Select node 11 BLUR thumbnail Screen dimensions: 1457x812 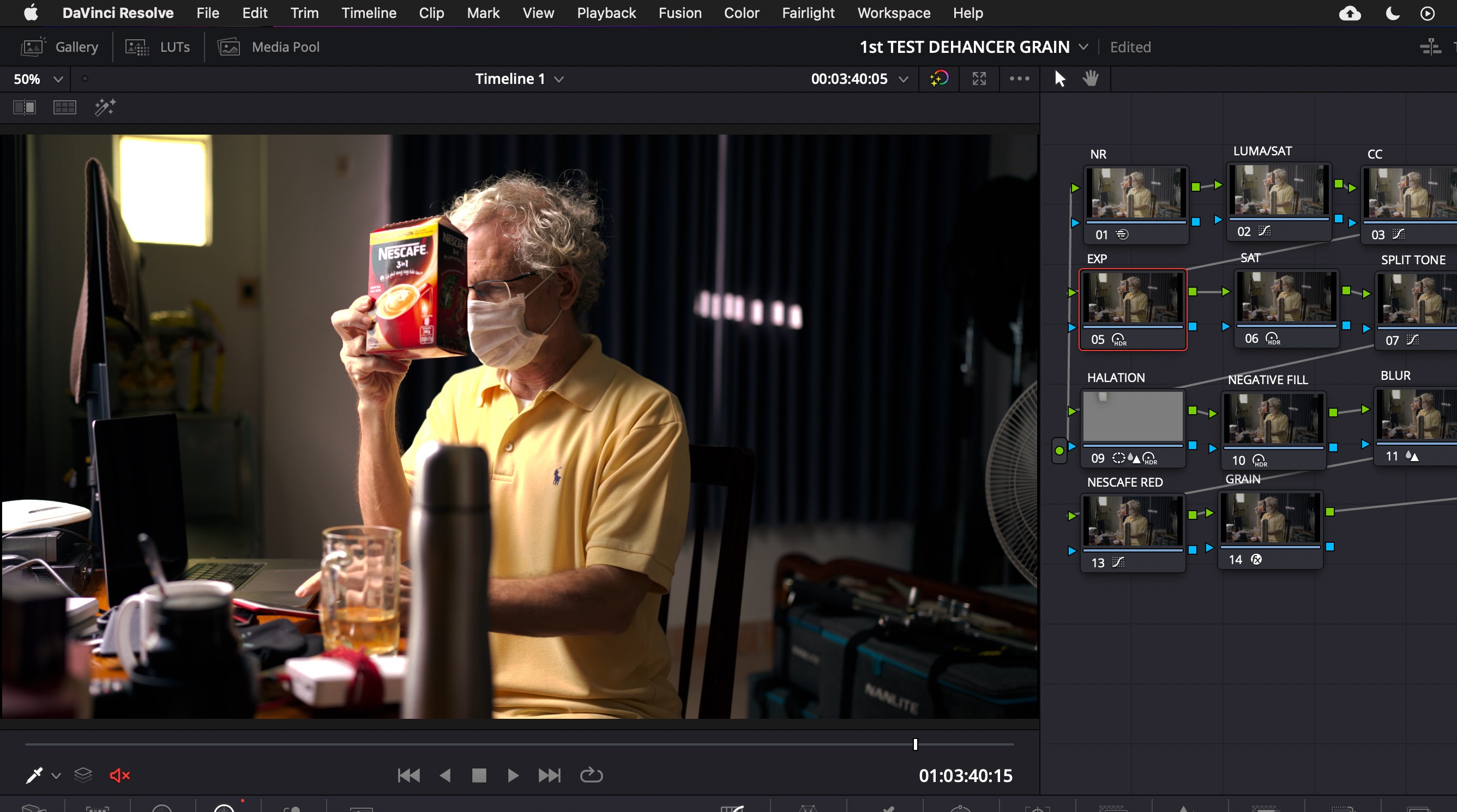tap(1417, 414)
